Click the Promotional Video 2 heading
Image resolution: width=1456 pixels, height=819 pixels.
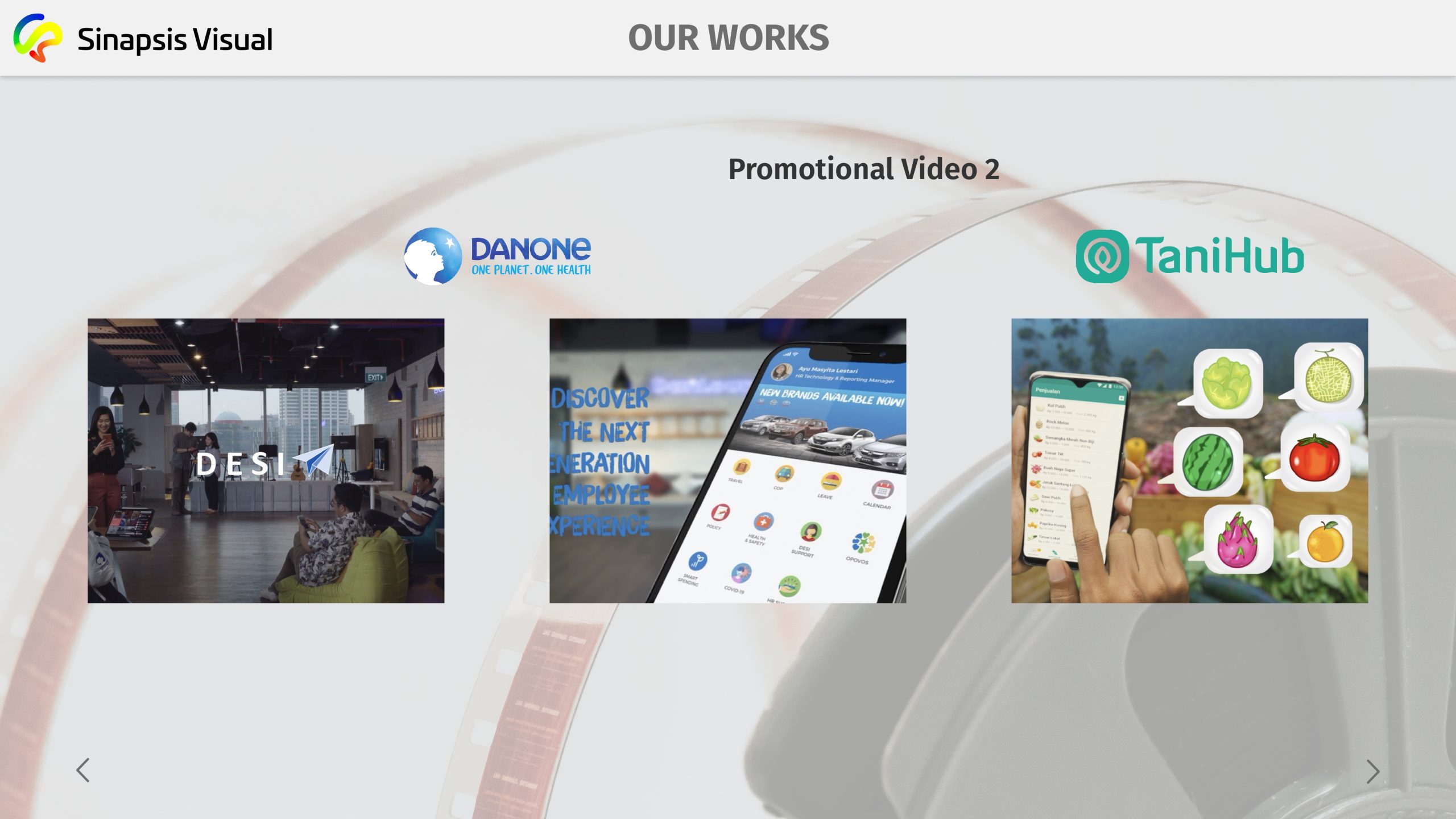[x=863, y=169]
